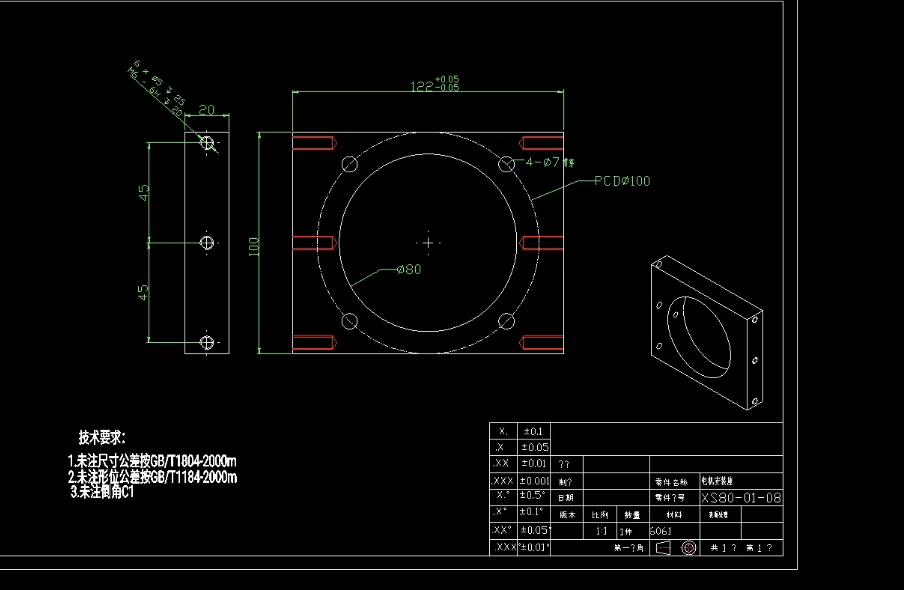The width and height of the screenshot is (904, 590).
Task: Click the top hole in the side view
Action: pyautogui.click(x=207, y=143)
